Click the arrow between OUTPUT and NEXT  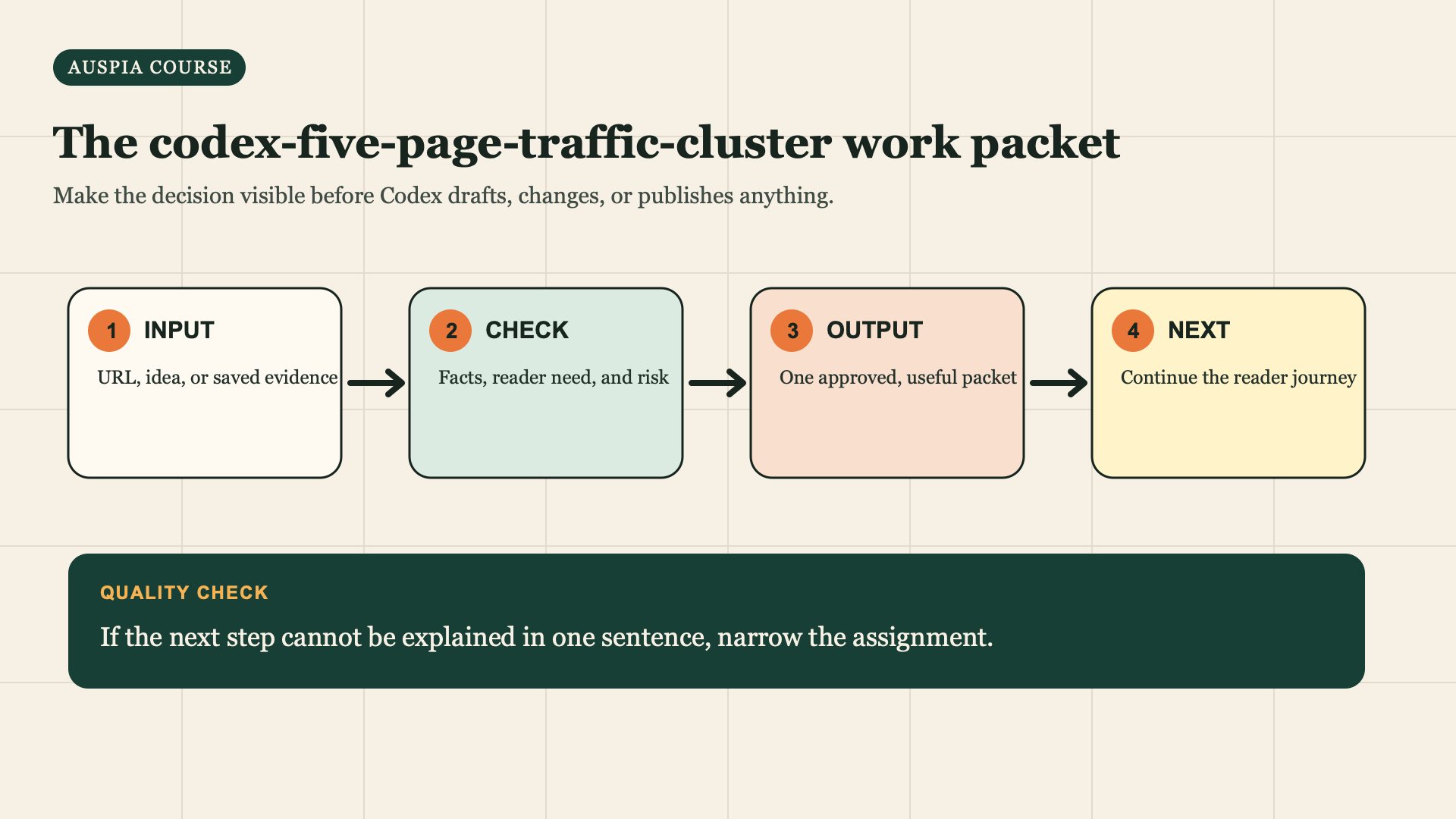pyautogui.click(x=1059, y=383)
